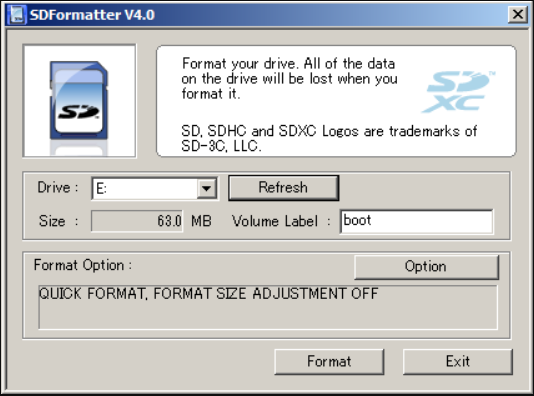Viewport: 534px width, 396px height.
Task: Close the SDFormatter window
Action: 518,15
